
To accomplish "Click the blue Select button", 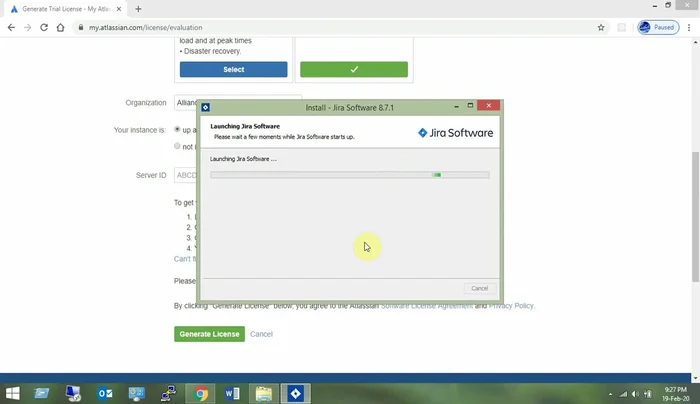I will 233,70.
